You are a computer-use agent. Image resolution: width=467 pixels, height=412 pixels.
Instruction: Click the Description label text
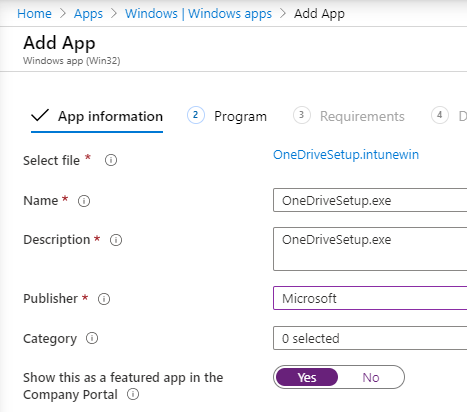(x=57, y=240)
